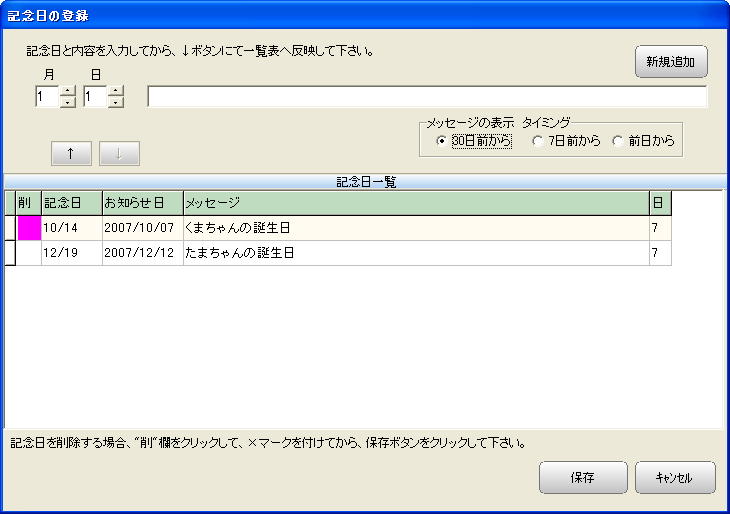Increase the month spinner value

tap(68, 91)
